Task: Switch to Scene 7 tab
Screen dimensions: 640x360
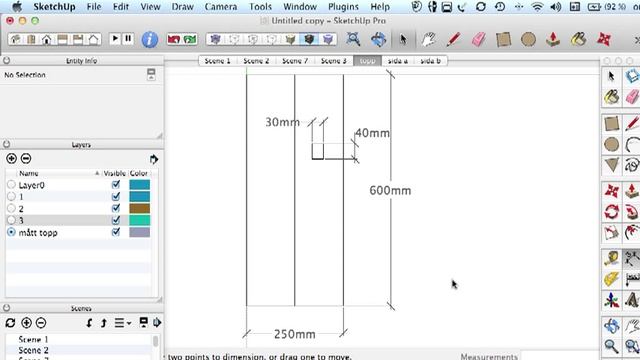Action: click(x=295, y=61)
